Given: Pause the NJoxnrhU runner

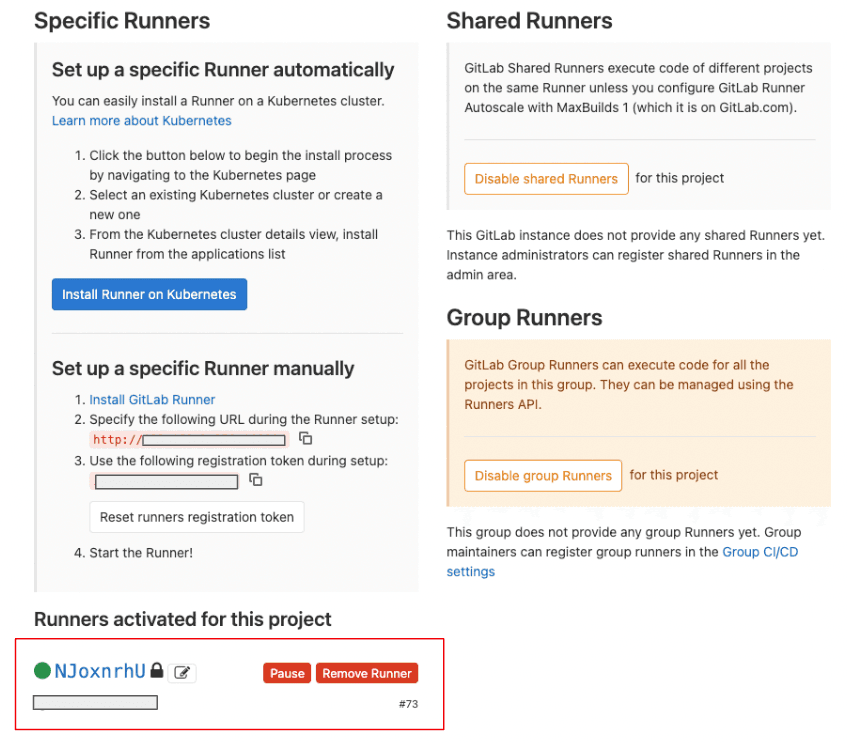Looking at the screenshot, I should coord(287,673).
